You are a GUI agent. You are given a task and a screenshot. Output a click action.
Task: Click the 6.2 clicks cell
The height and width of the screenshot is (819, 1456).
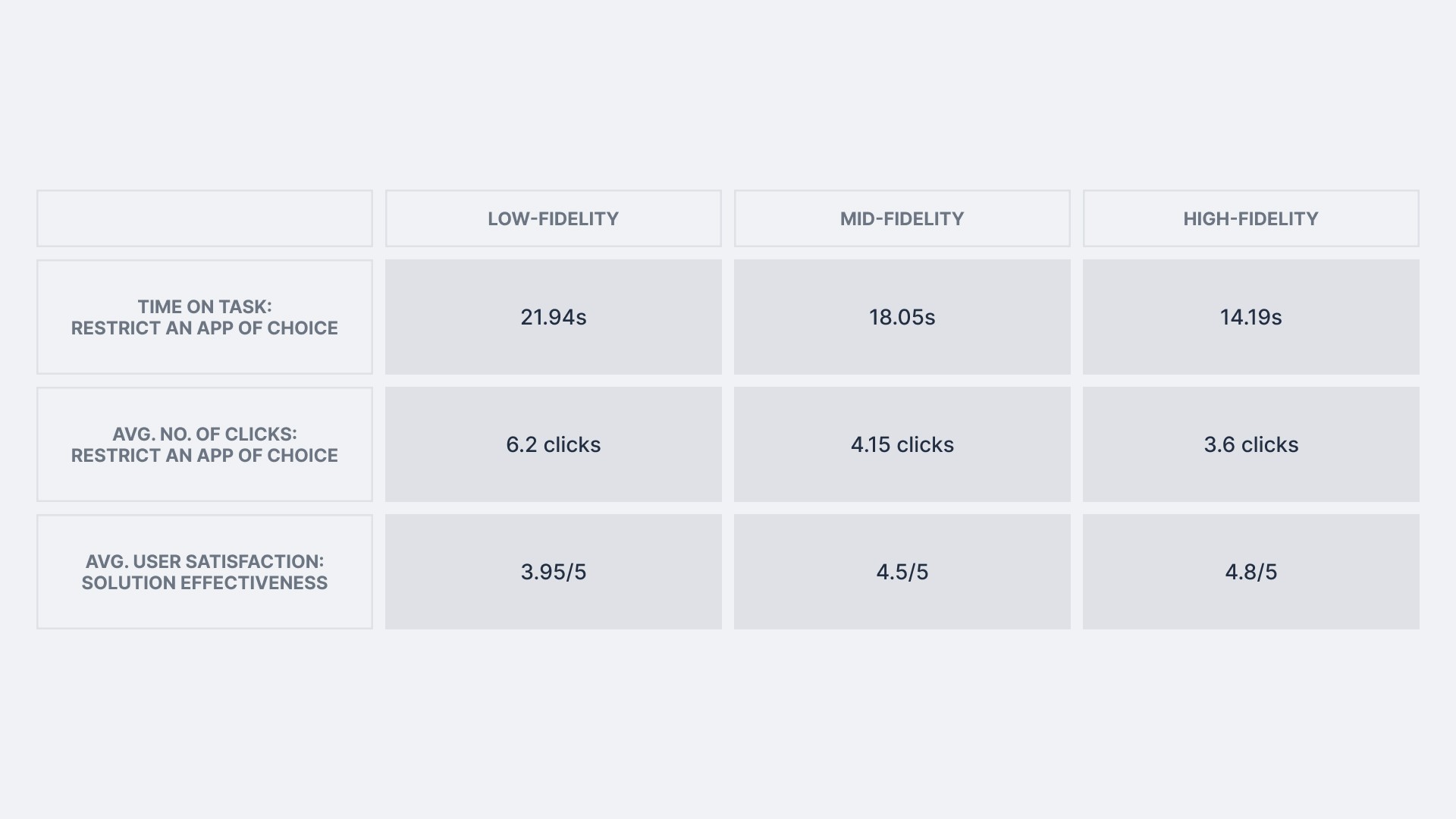(x=554, y=444)
